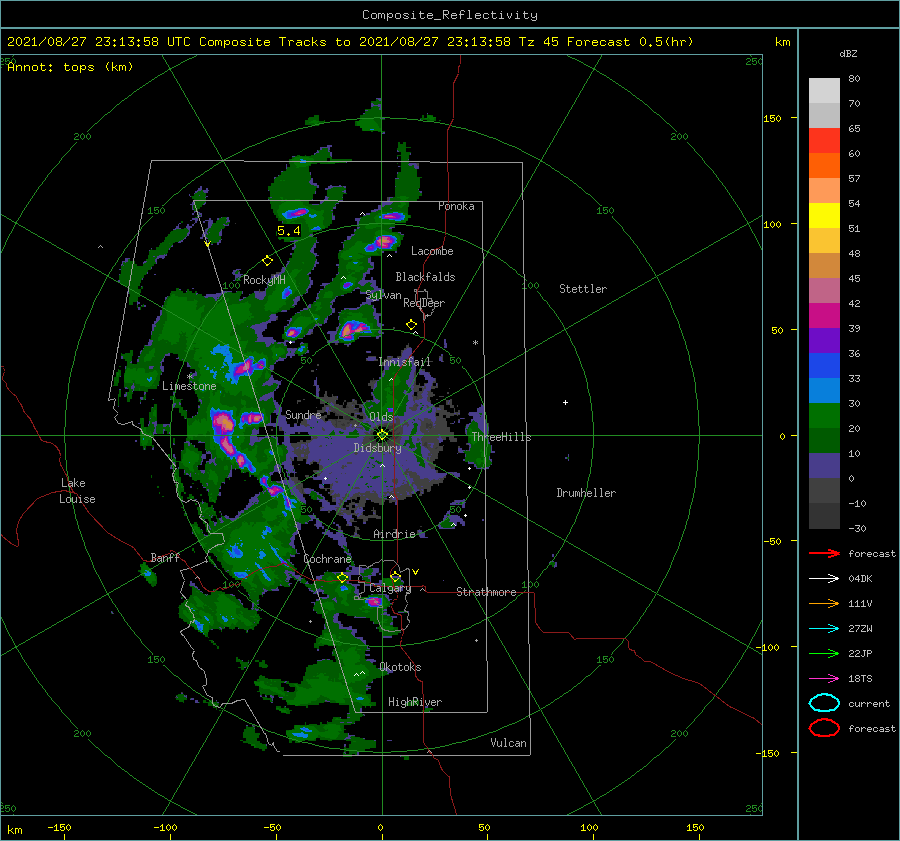Click the Okotoks town label

click(x=400, y=667)
